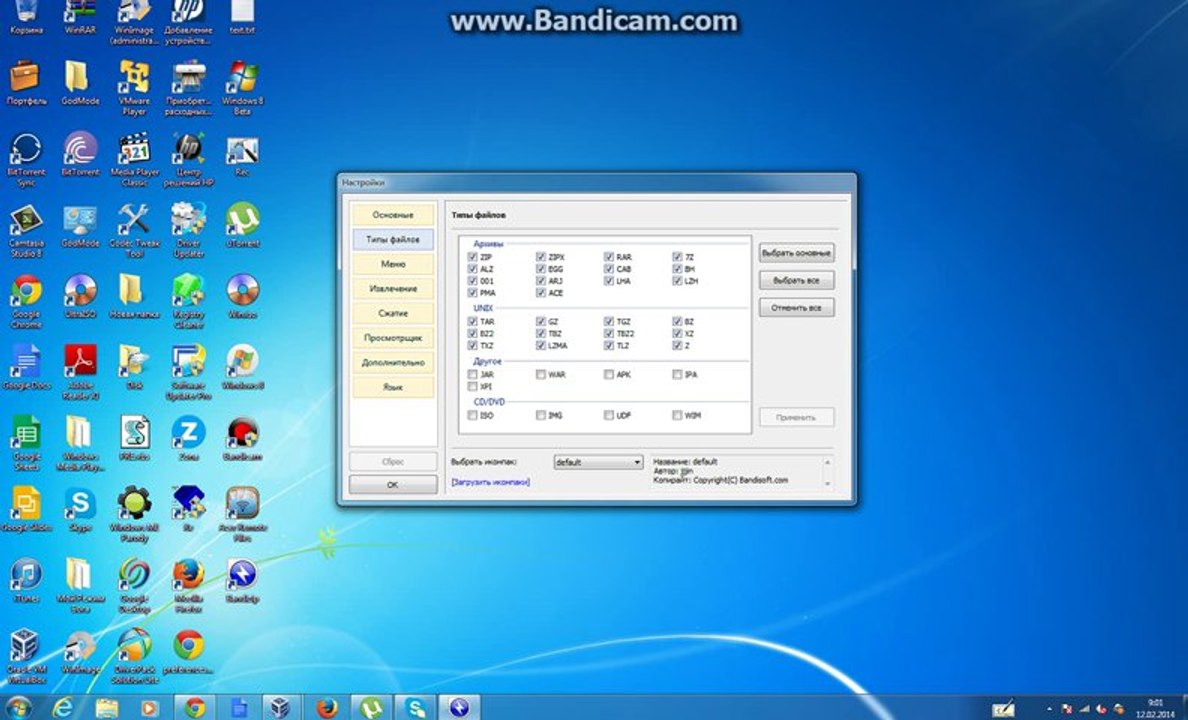Uncheck the TAR checkbox under UNIX
This screenshot has height=720, width=1188.
(473, 321)
